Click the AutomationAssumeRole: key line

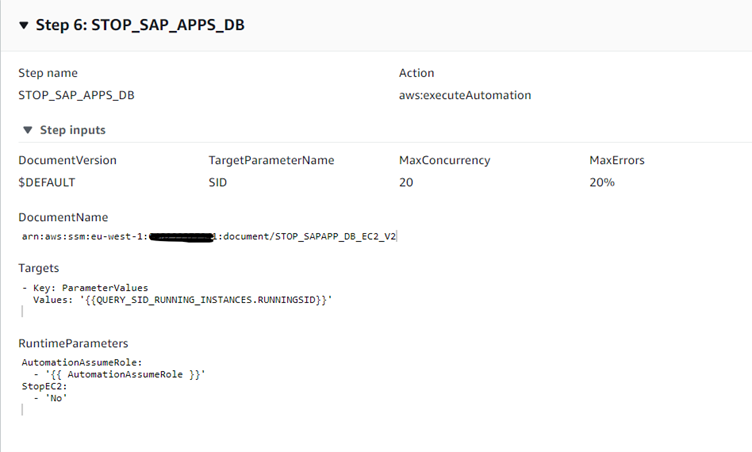coord(82,362)
